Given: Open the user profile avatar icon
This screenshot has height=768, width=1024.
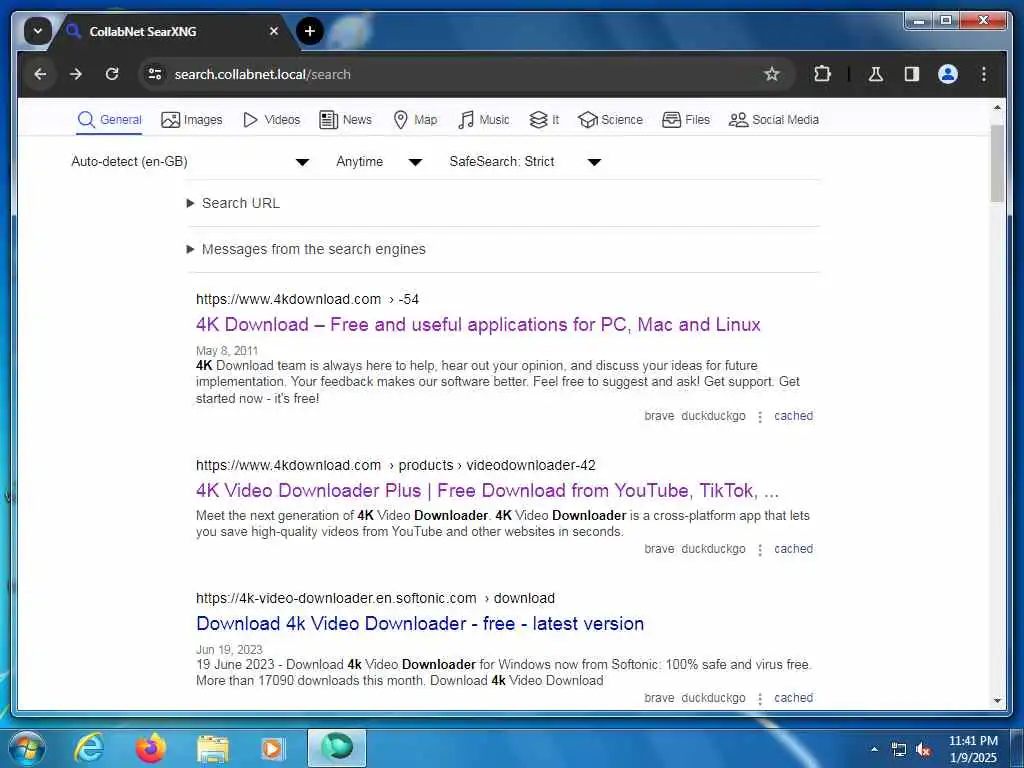Looking at the screenshot, I should pos(948,74).
